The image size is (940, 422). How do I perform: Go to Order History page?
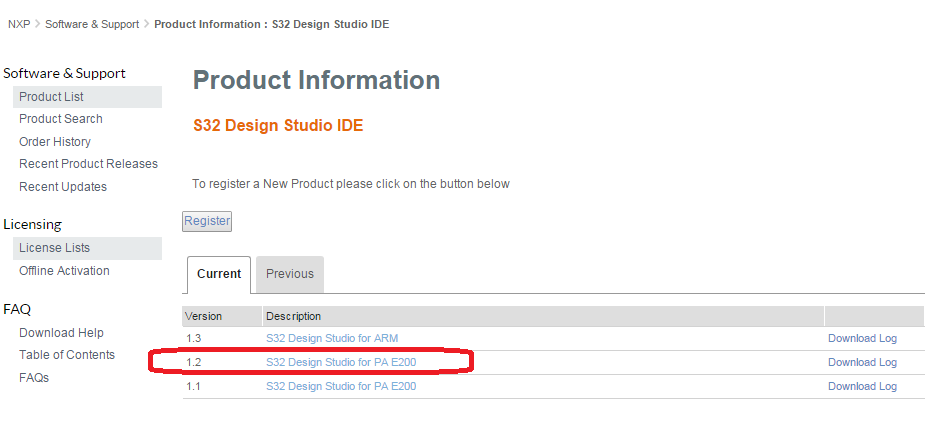click(55, 142)
